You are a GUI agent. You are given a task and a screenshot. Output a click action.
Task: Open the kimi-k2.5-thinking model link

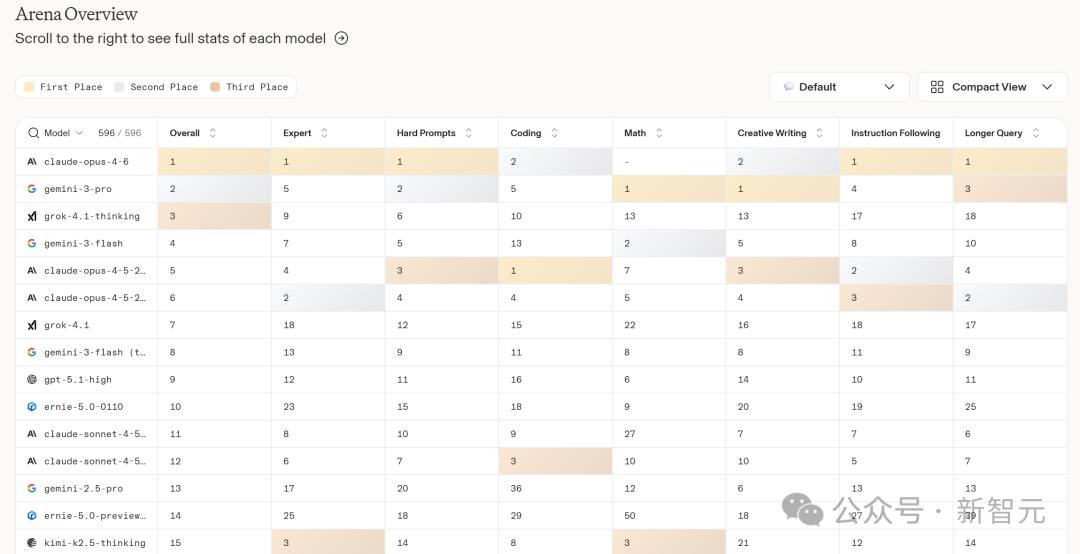[x=95, y=543]
